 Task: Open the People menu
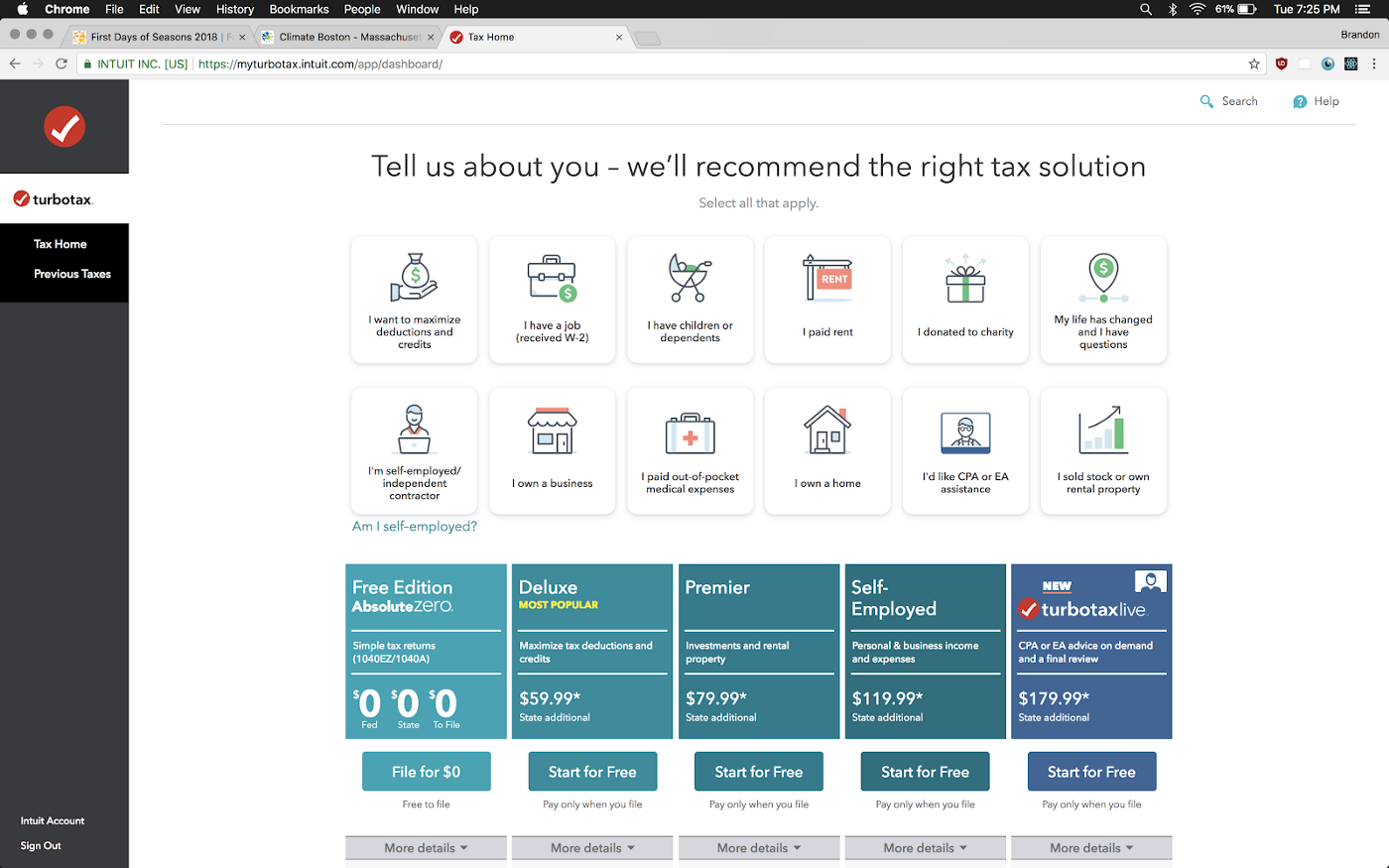pos(362,9)
